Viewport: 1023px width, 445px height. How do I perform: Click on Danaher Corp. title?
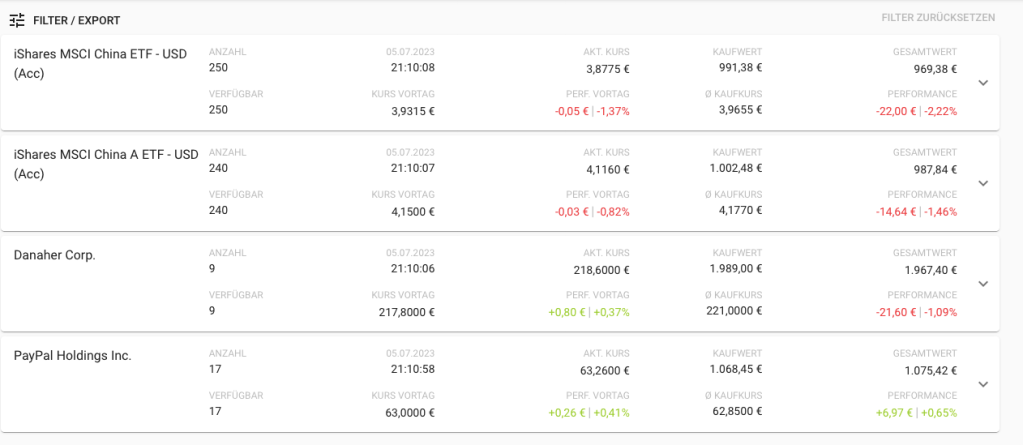pos(55,255)
